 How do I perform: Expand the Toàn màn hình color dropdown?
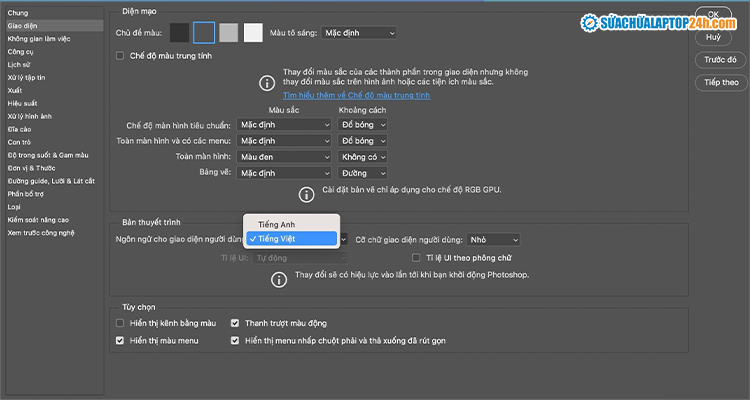(x=285, y=157)
